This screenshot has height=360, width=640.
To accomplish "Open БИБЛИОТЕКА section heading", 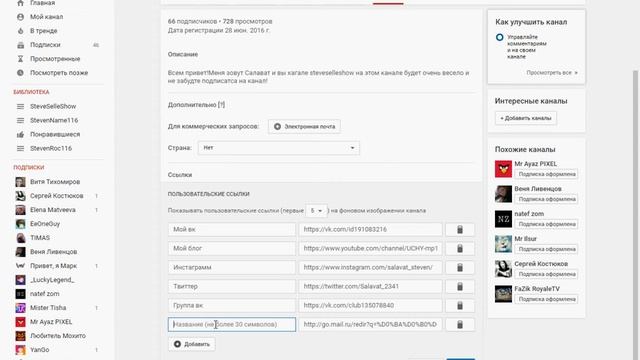I will pyautogui.click(x=31, y=92).
